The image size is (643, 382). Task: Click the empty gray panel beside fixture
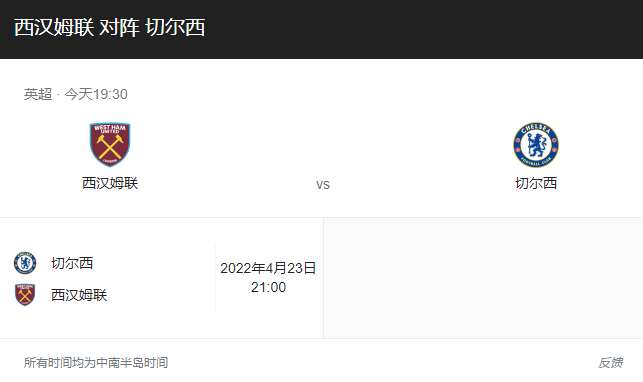[x=483, y=278]
